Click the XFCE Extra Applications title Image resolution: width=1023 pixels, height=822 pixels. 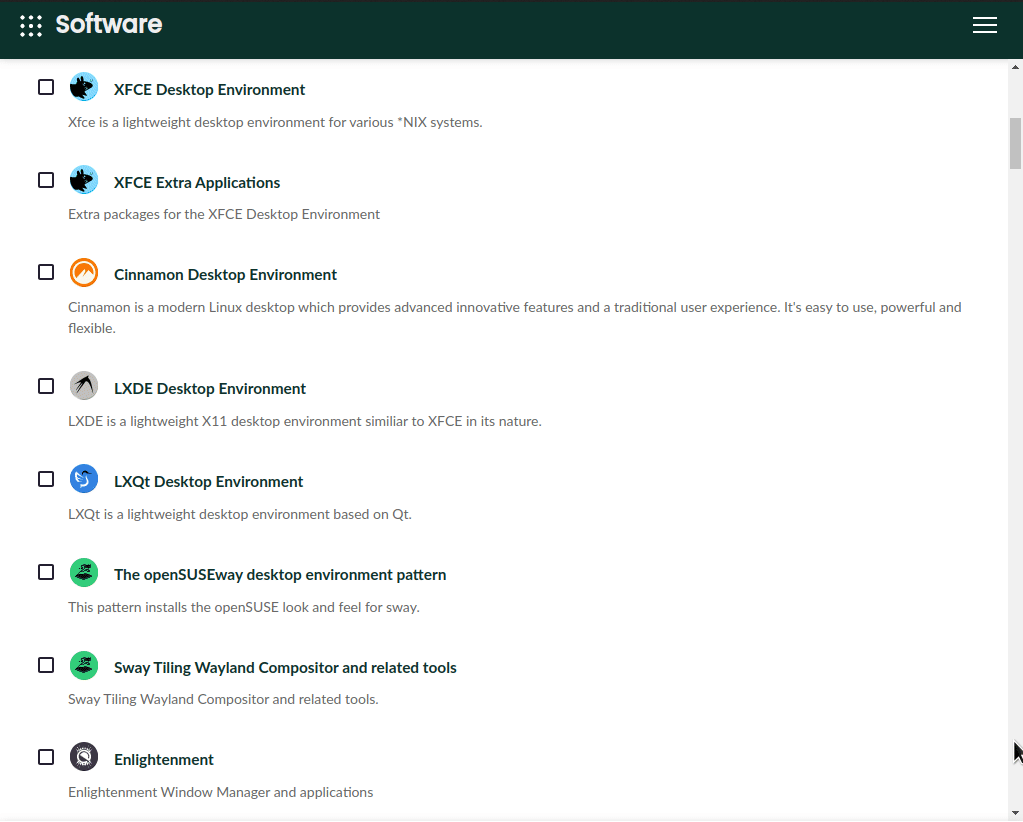(x=197, y=183)
